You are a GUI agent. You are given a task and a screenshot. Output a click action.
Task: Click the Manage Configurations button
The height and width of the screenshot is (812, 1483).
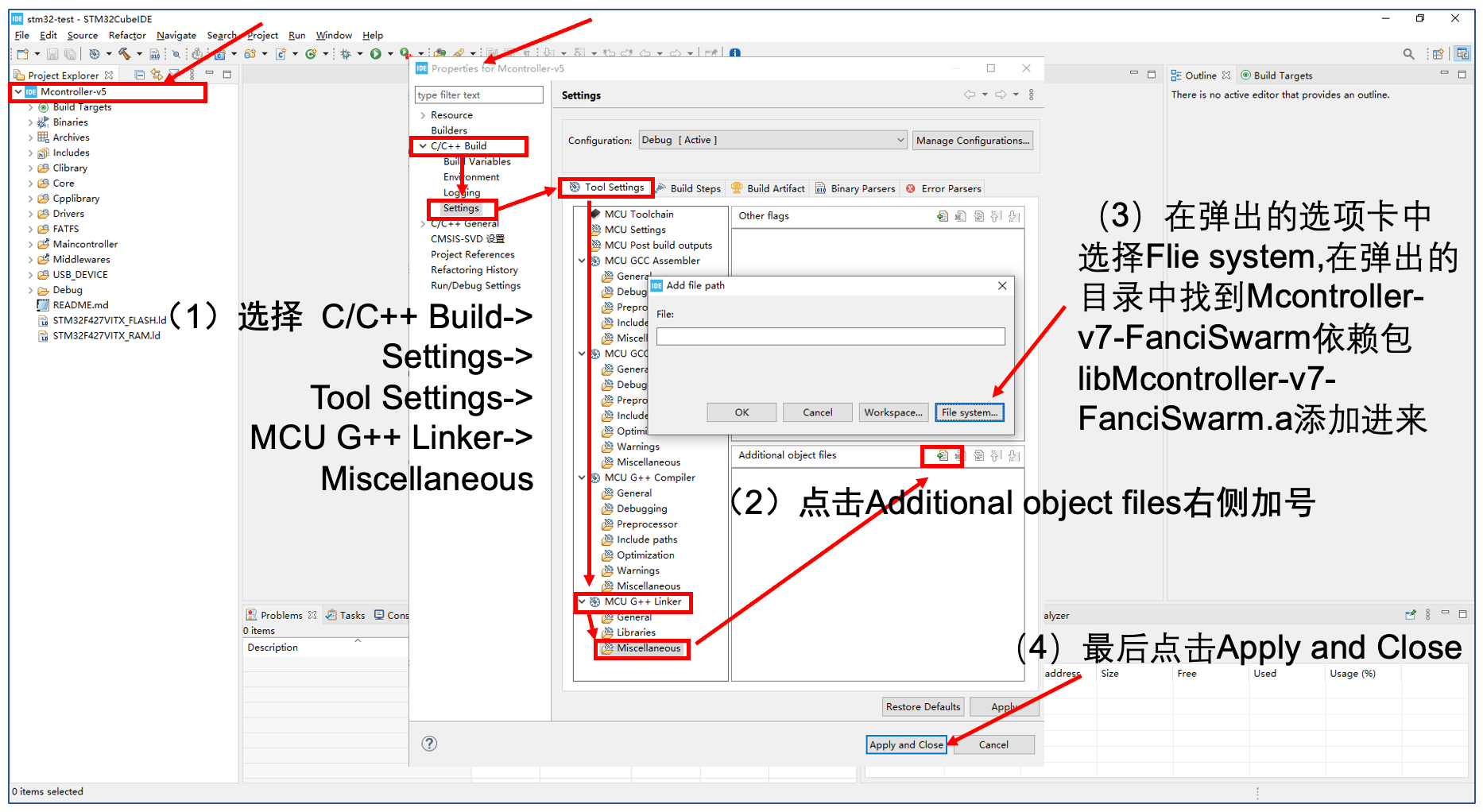click(973, 141)
